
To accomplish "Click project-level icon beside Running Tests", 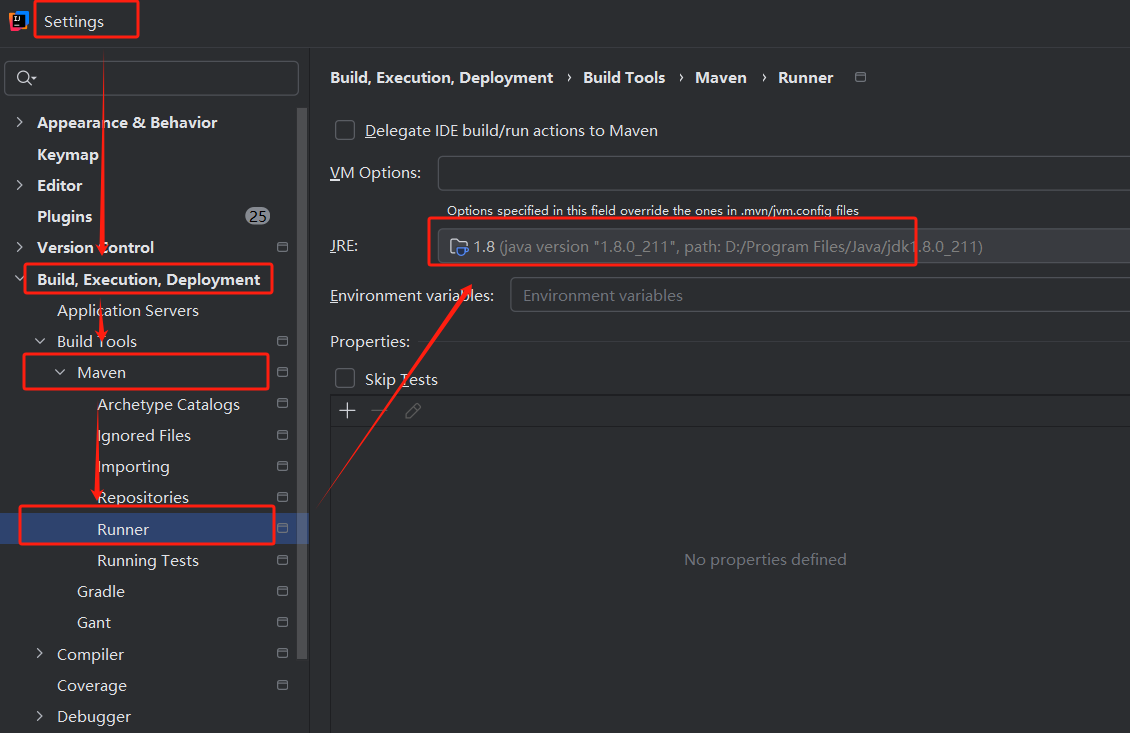I will (x=282, y=560).
